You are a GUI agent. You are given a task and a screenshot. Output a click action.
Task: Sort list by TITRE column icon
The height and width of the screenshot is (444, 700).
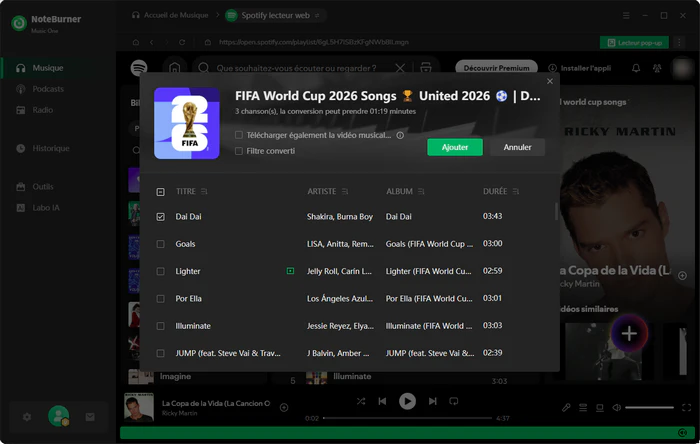coord(204,191)
